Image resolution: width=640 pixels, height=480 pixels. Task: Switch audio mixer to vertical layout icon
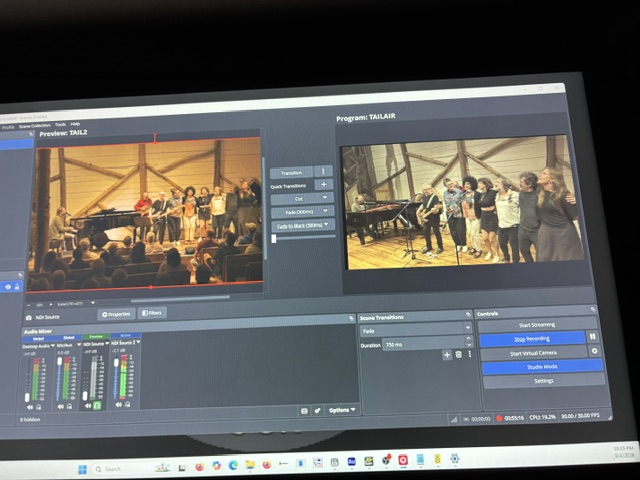(x=304, y=411)
